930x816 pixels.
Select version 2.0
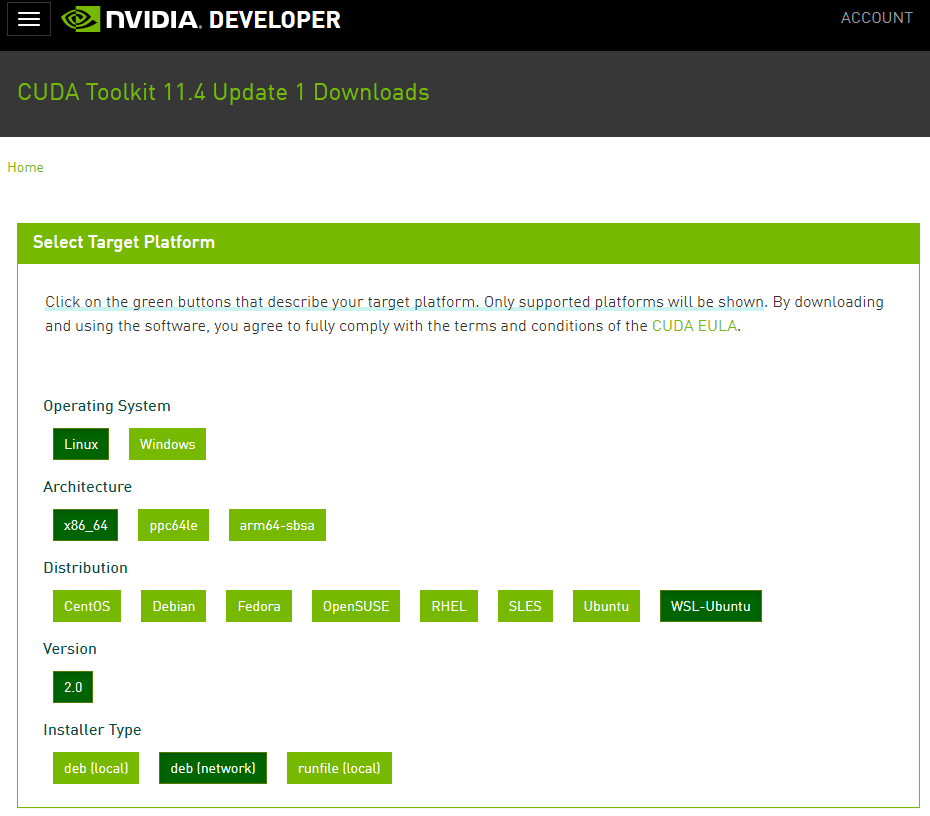(73, 687)
